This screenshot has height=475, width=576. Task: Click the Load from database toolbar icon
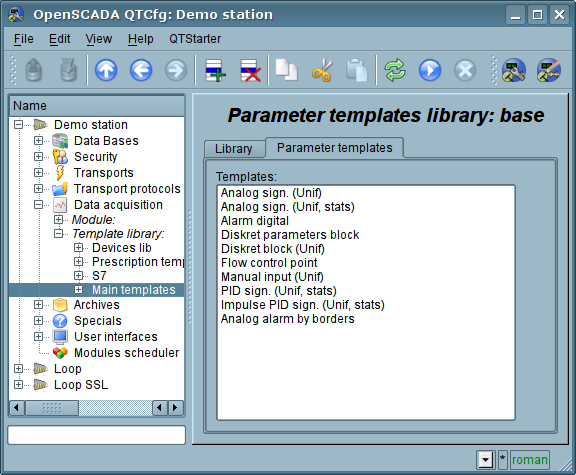(x=34, y=70)
